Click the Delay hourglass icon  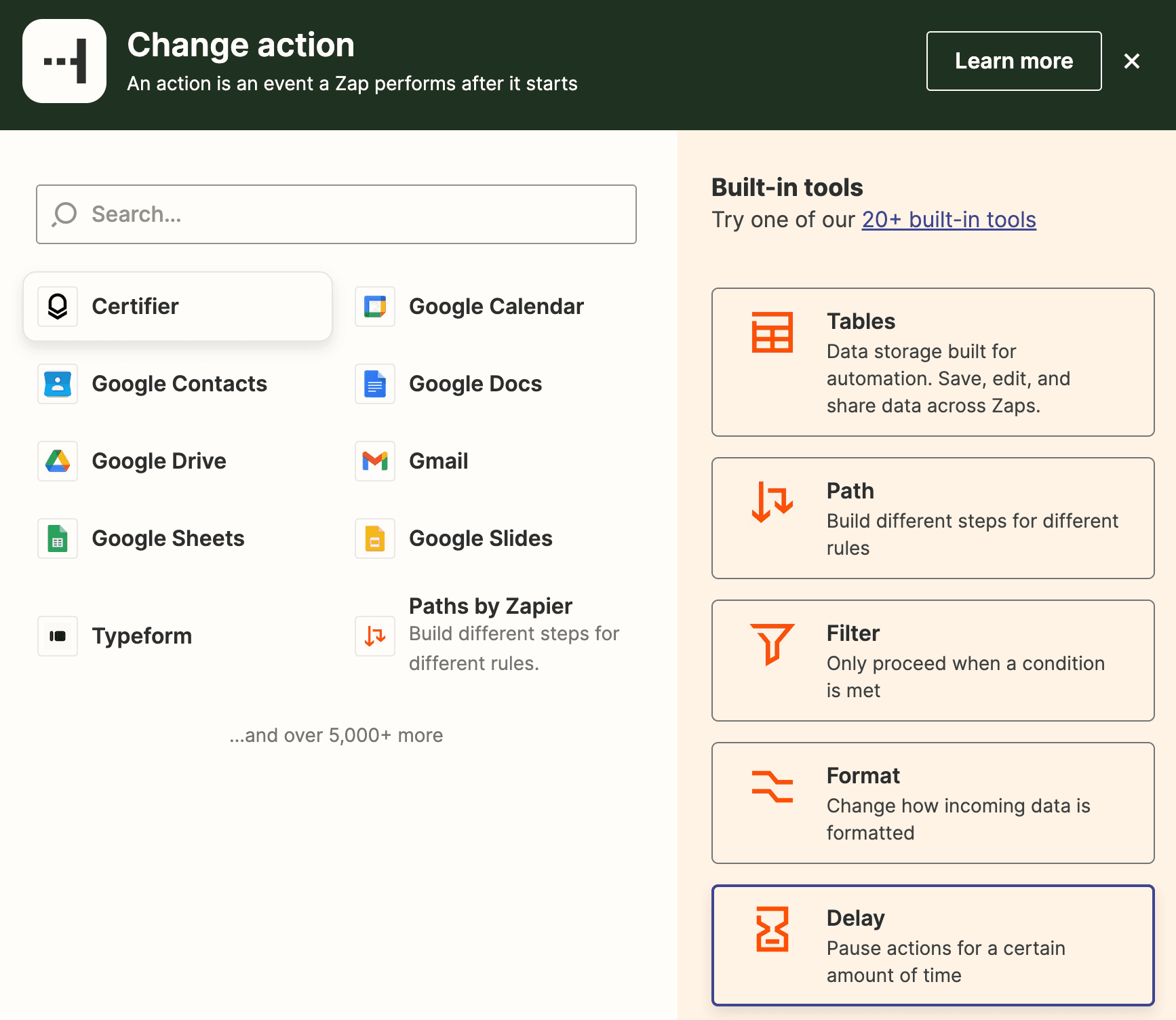[772, 929]
